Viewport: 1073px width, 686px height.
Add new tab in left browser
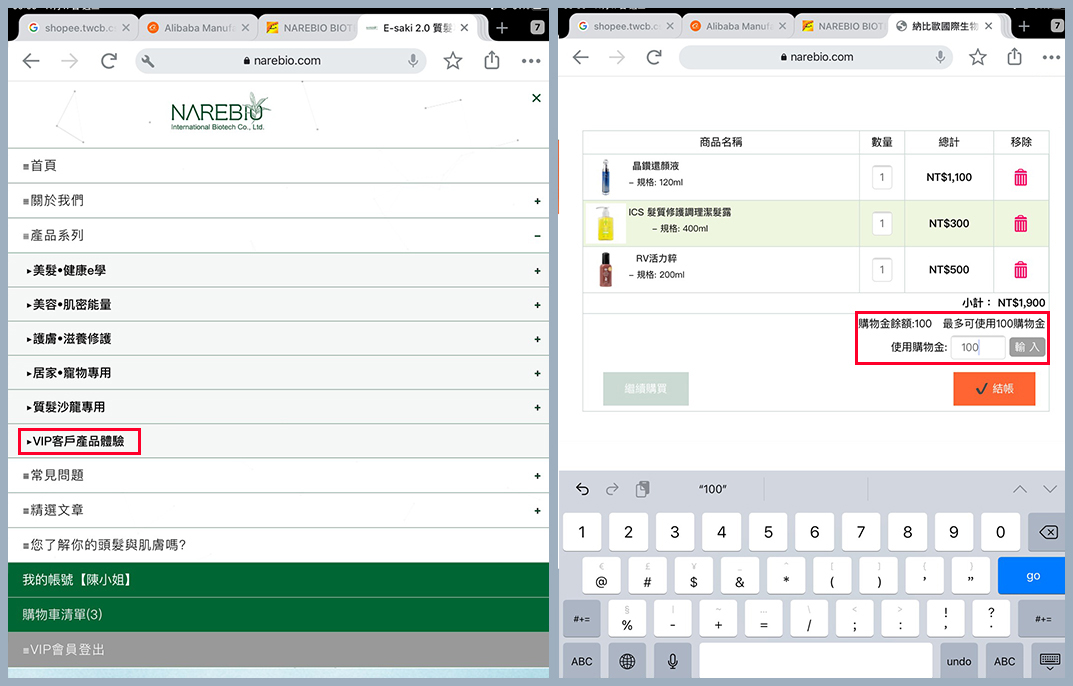(x=502, y=28)
